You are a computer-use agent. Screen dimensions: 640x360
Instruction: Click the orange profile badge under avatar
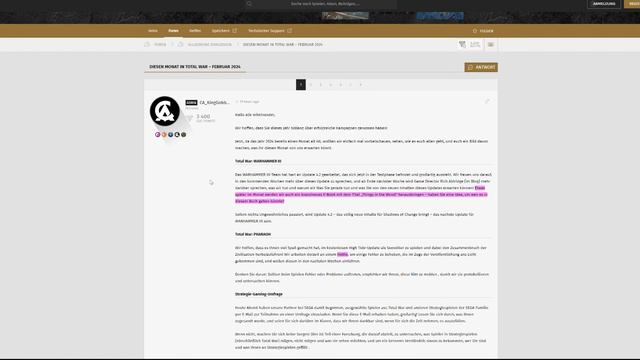tap(164, 134)
